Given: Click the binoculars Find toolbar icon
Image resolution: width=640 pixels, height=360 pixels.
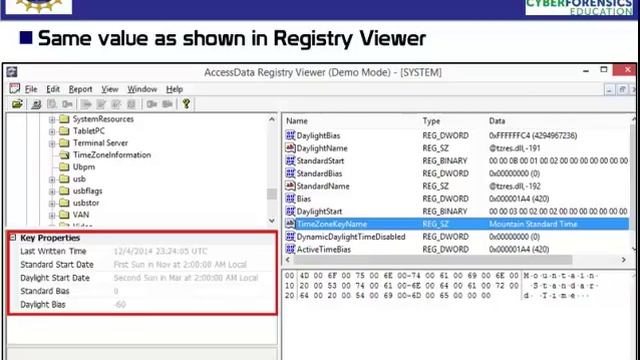Looking at the screenshot, I should click(36, 104).
